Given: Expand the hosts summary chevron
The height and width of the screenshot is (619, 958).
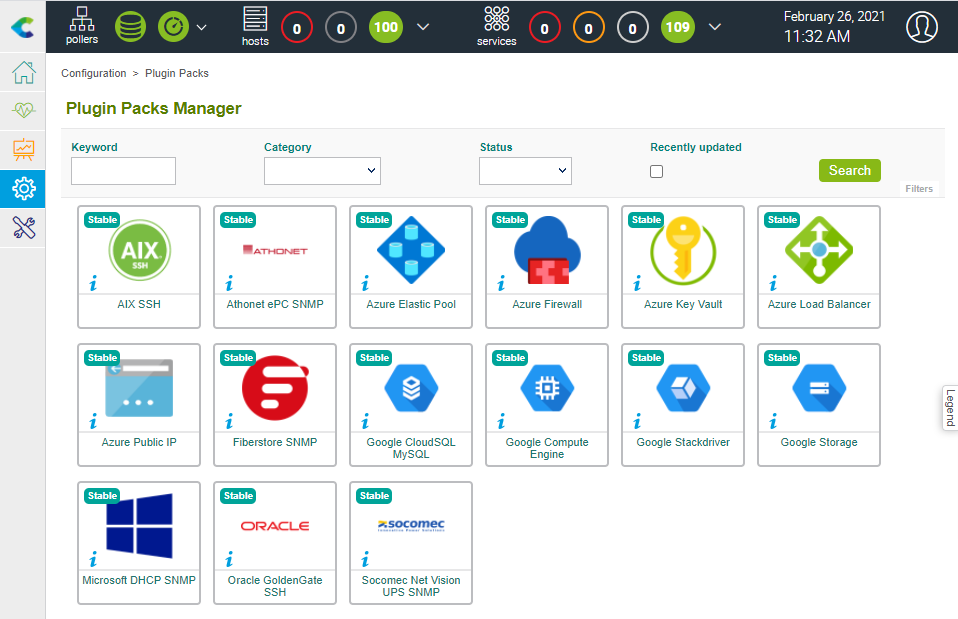Looking at the screenshot, I should pyautogui.click(x=423, y=27).
